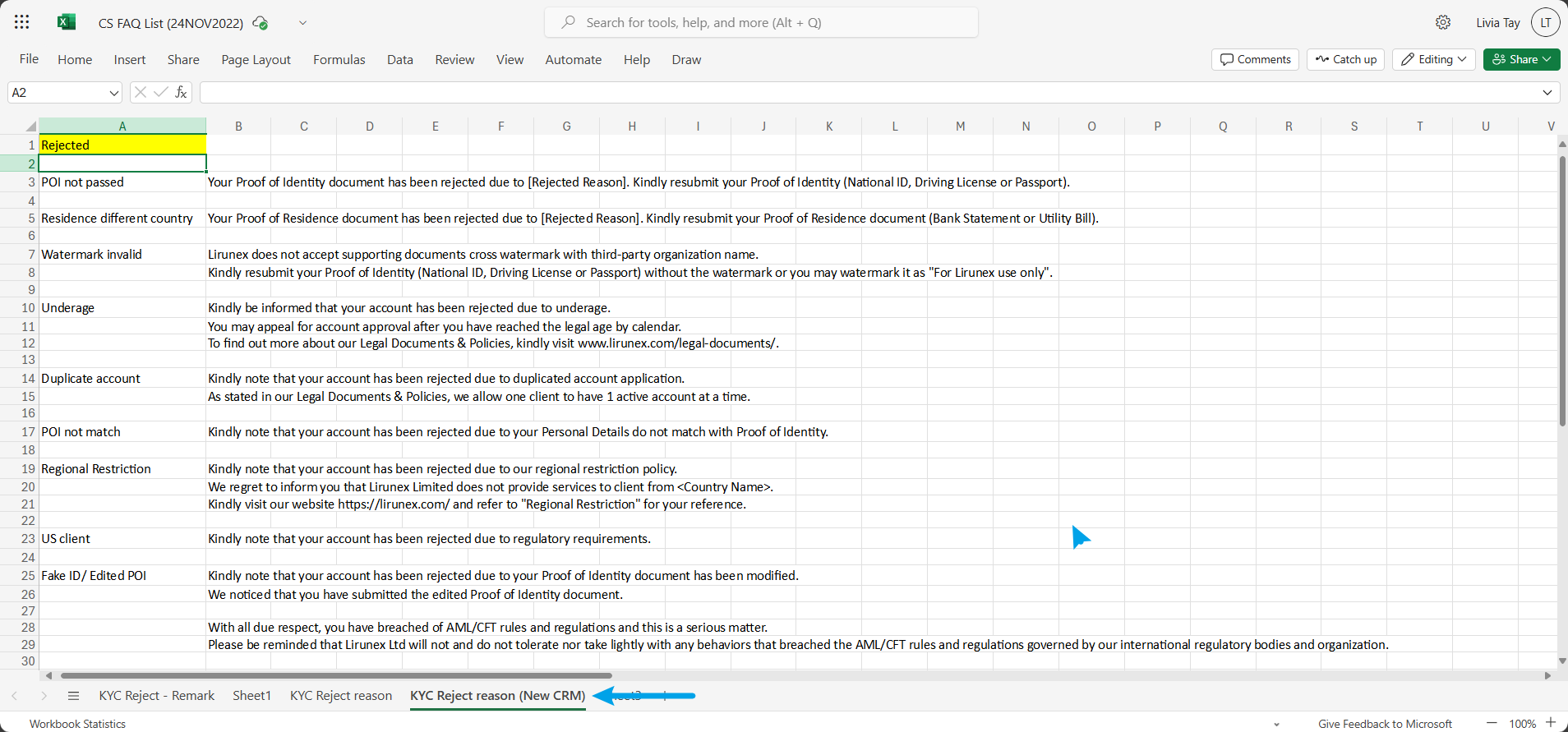Open the app launcher waffle icon

tap(22, 22)
